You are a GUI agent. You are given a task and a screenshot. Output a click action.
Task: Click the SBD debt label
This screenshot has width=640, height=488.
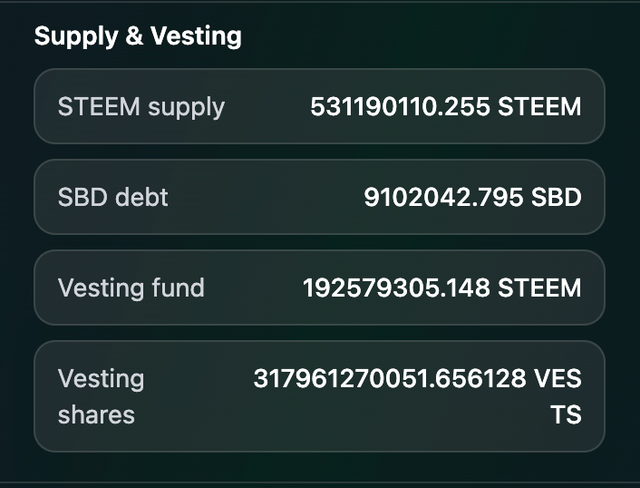(113, 197)
